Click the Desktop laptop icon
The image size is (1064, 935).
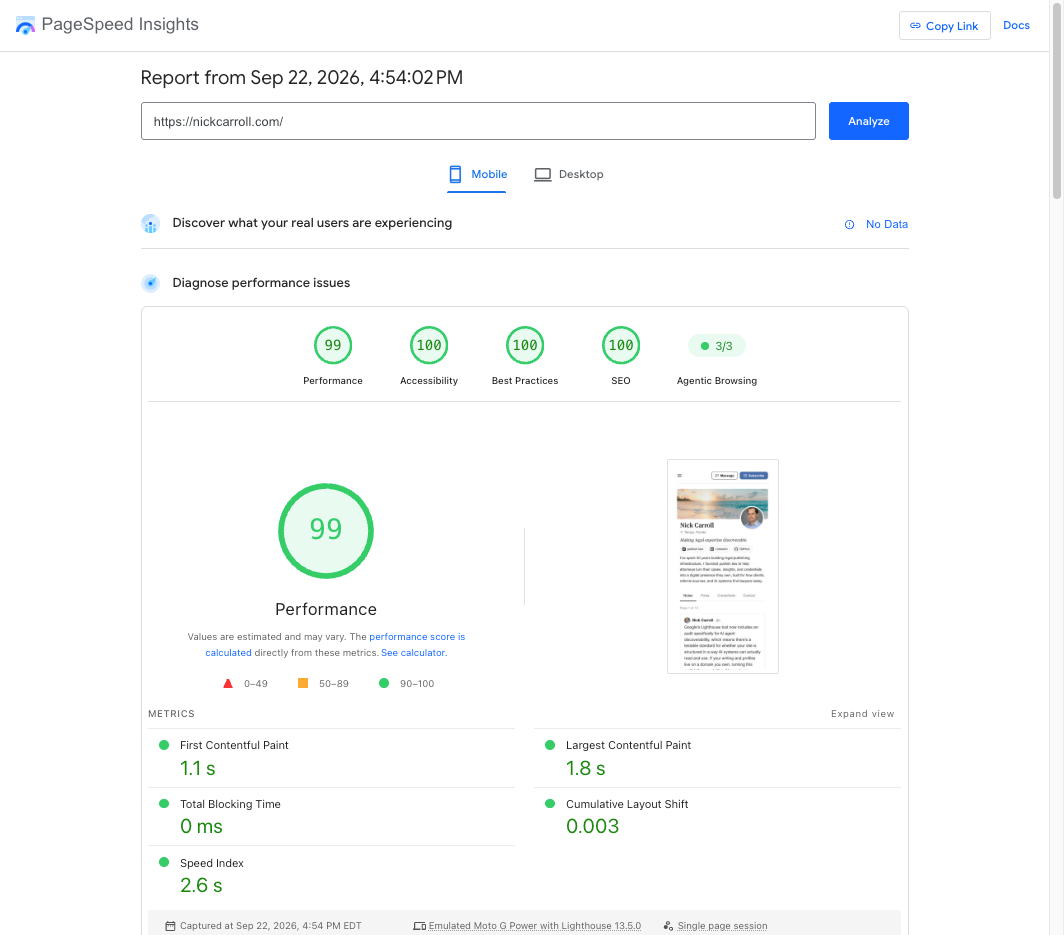pos(543,174)
